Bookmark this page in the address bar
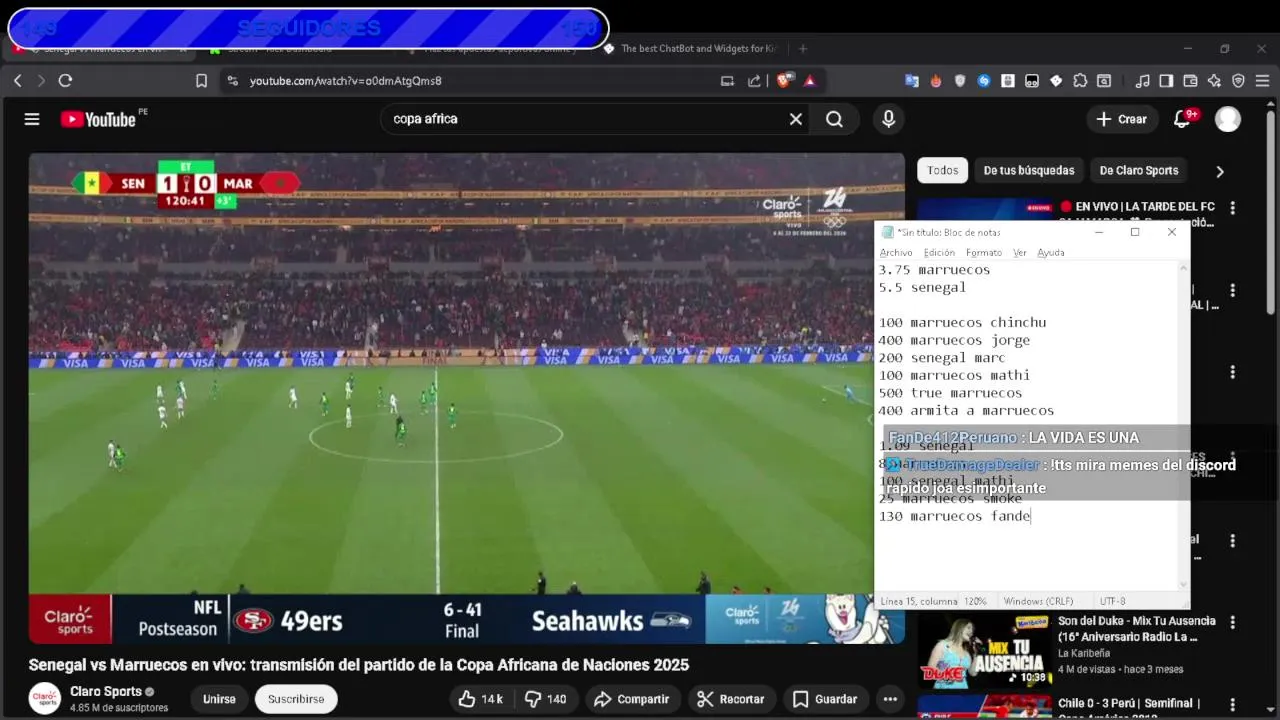 pos(201,81)
